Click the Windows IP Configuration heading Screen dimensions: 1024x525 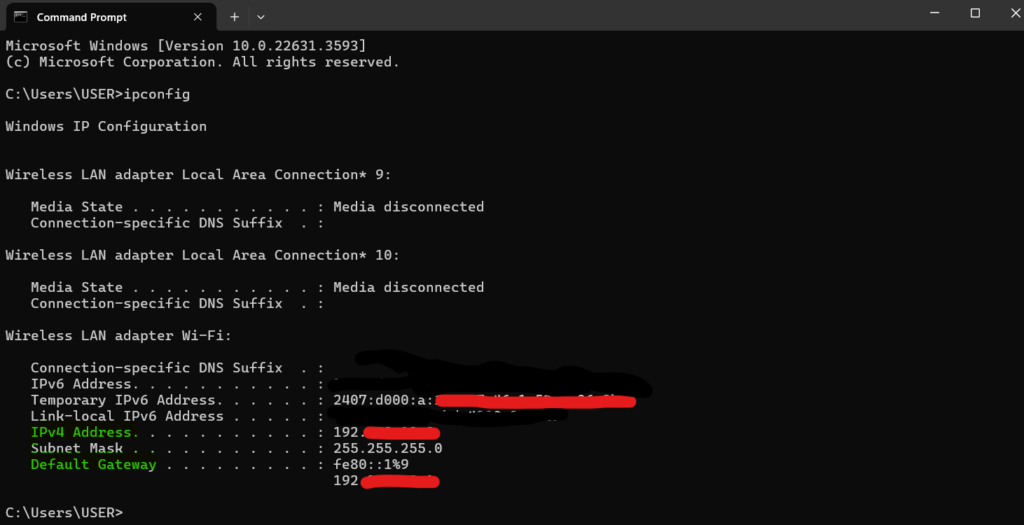pos(106,126)
